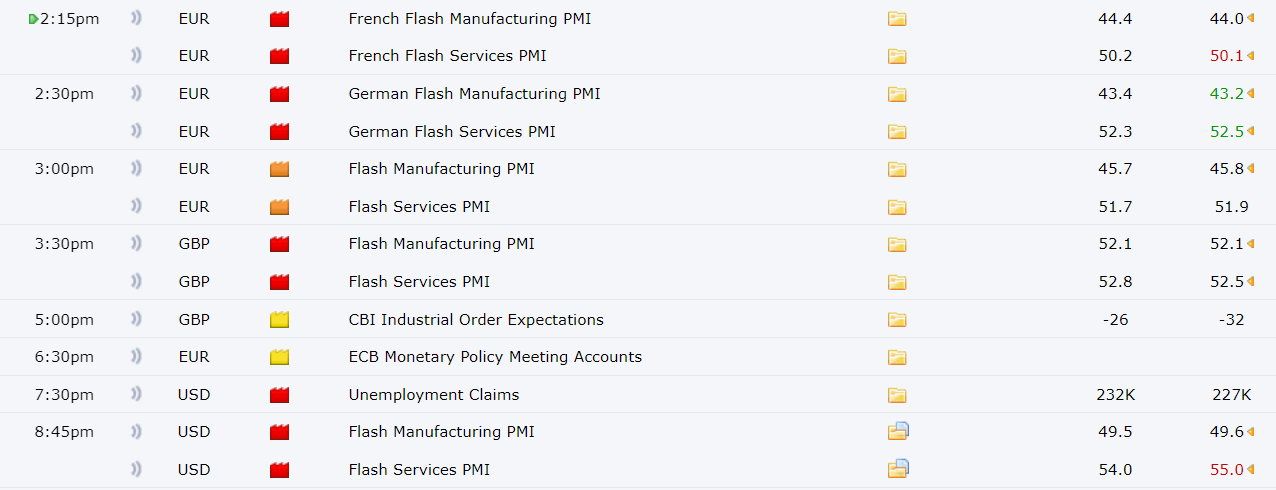1276x490 pixels.
Task: Toggle sound alert for GBP Flash Services PMI
Action: 136,281
